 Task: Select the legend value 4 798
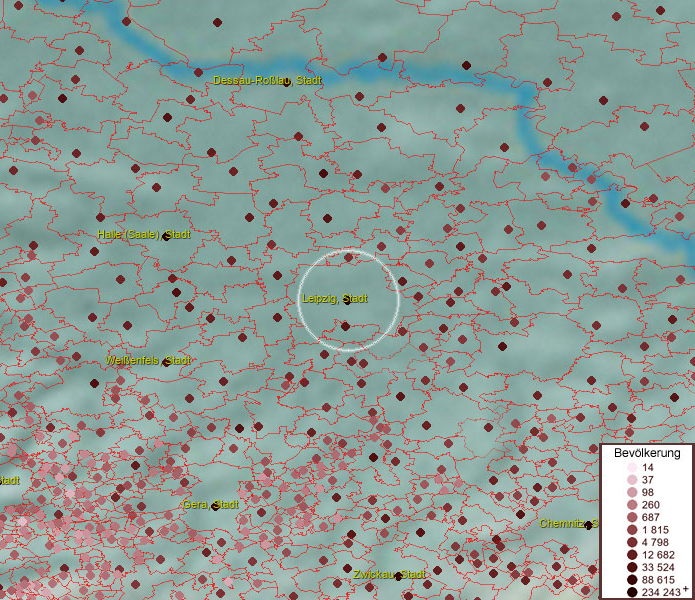tap(655, 542)
